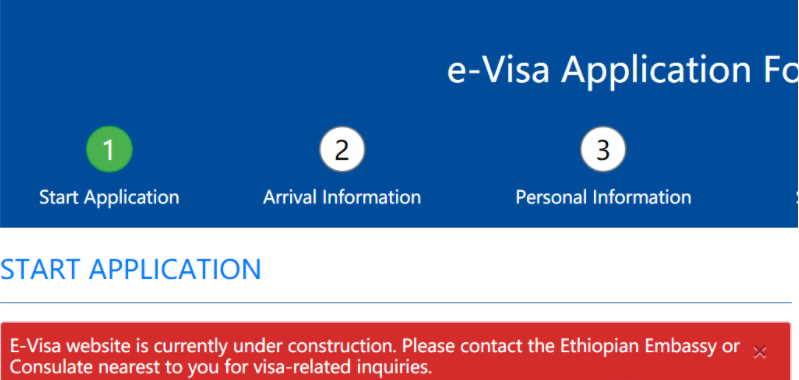Screen dimensions: 799x380
Task: Click the number 2 inside the white circle
Action: [342, 150]
